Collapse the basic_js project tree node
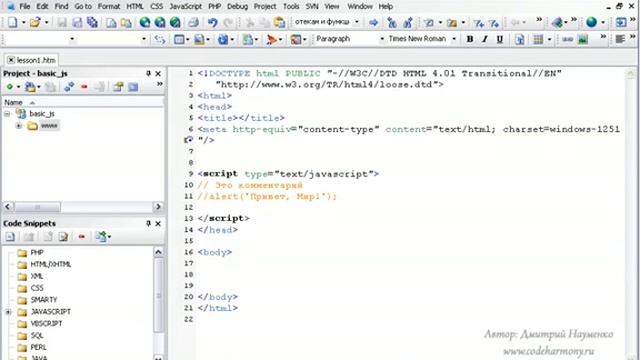Screen dimensions: 640x360 (x=7, y=114)
